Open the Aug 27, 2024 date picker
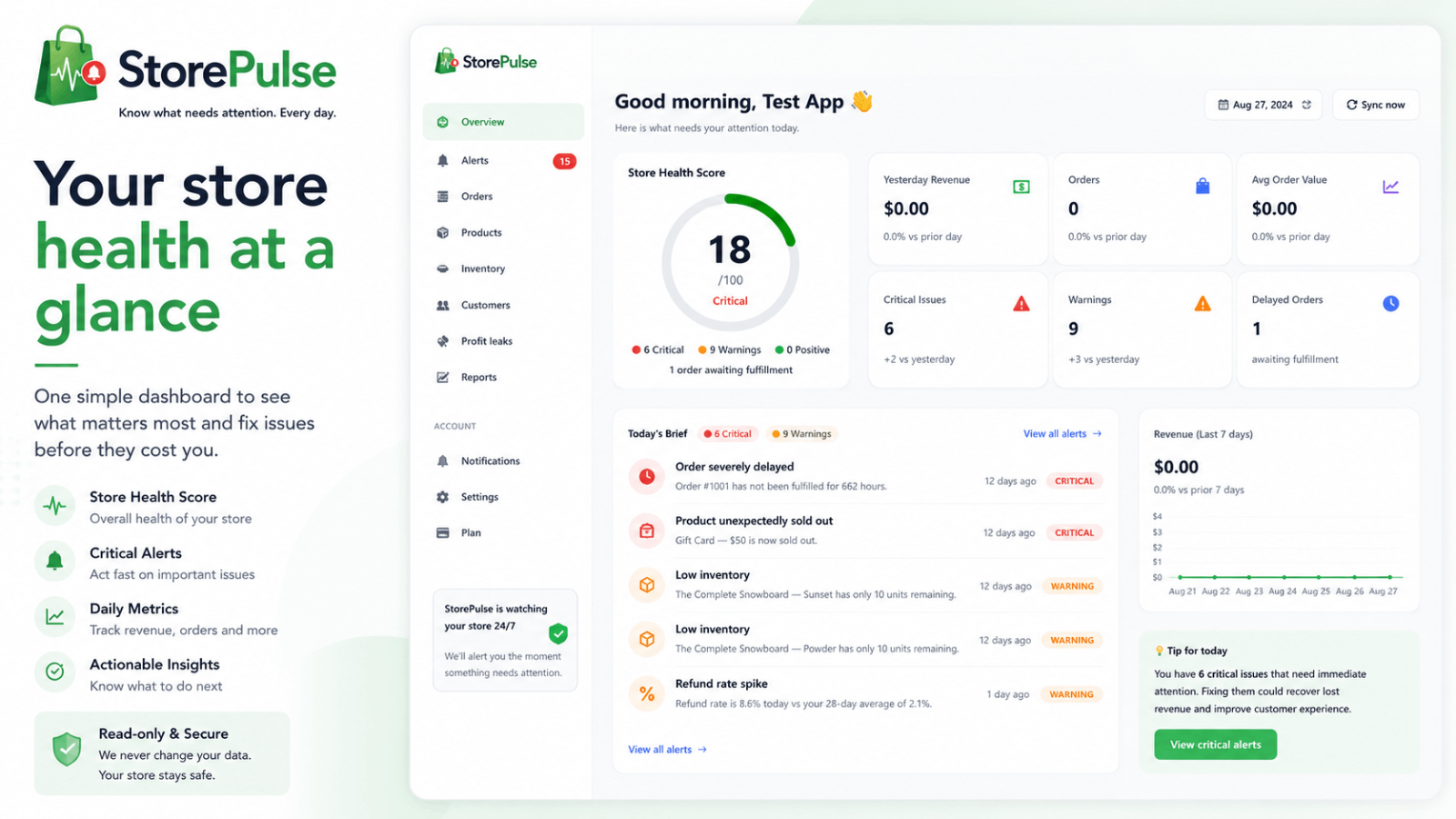Viewport: 1456px width, 819px height. [x=1264, y=105]
